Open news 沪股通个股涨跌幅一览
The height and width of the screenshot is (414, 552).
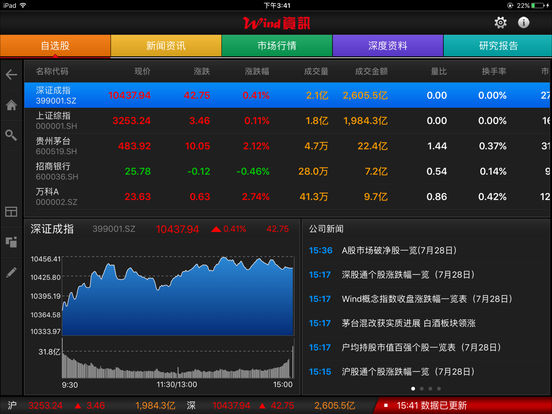tap(408, 372)
